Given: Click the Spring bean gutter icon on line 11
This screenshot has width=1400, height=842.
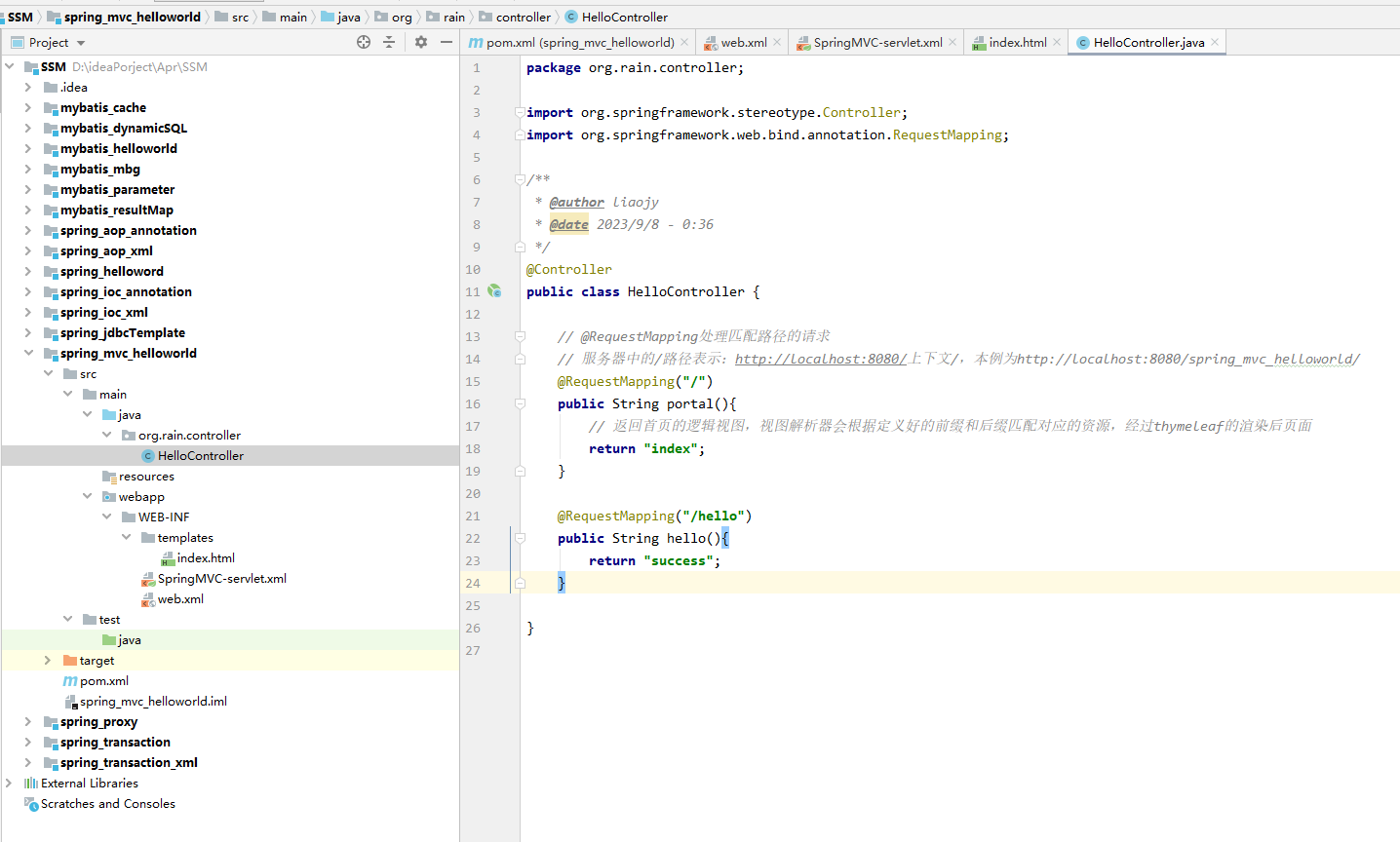Looking at the screenshot, I should 494,290.
